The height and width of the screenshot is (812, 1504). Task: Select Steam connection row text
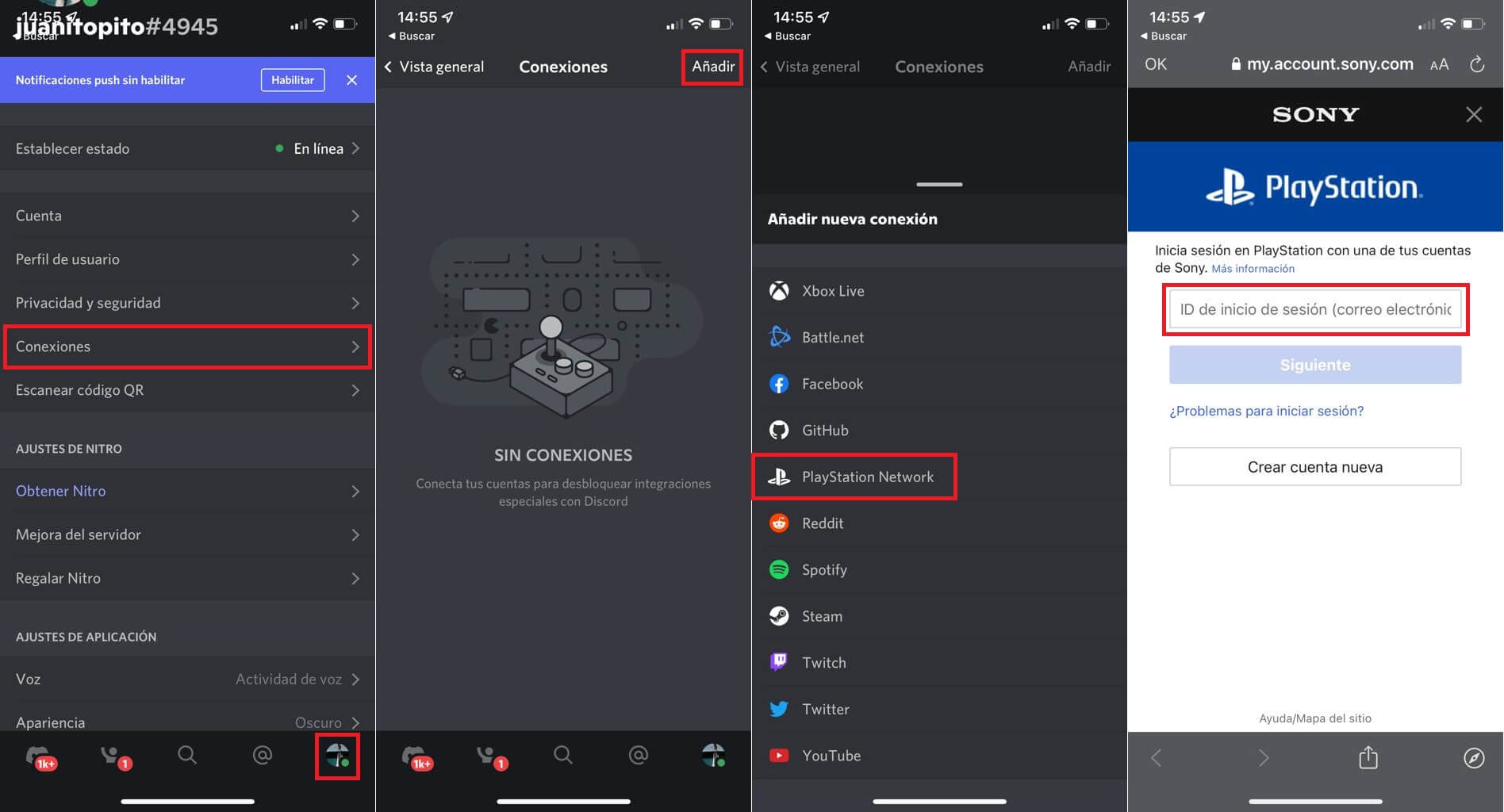pyautogui.click(x=822, y=616)
